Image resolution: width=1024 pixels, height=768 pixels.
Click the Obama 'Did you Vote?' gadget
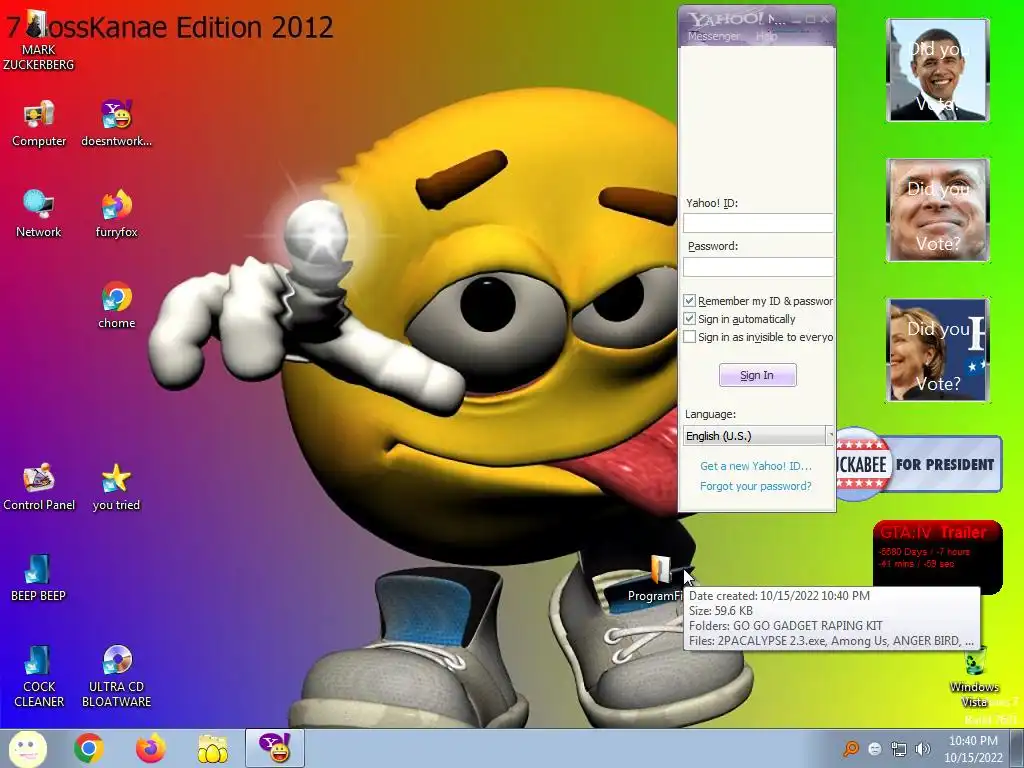pos(938,70)
